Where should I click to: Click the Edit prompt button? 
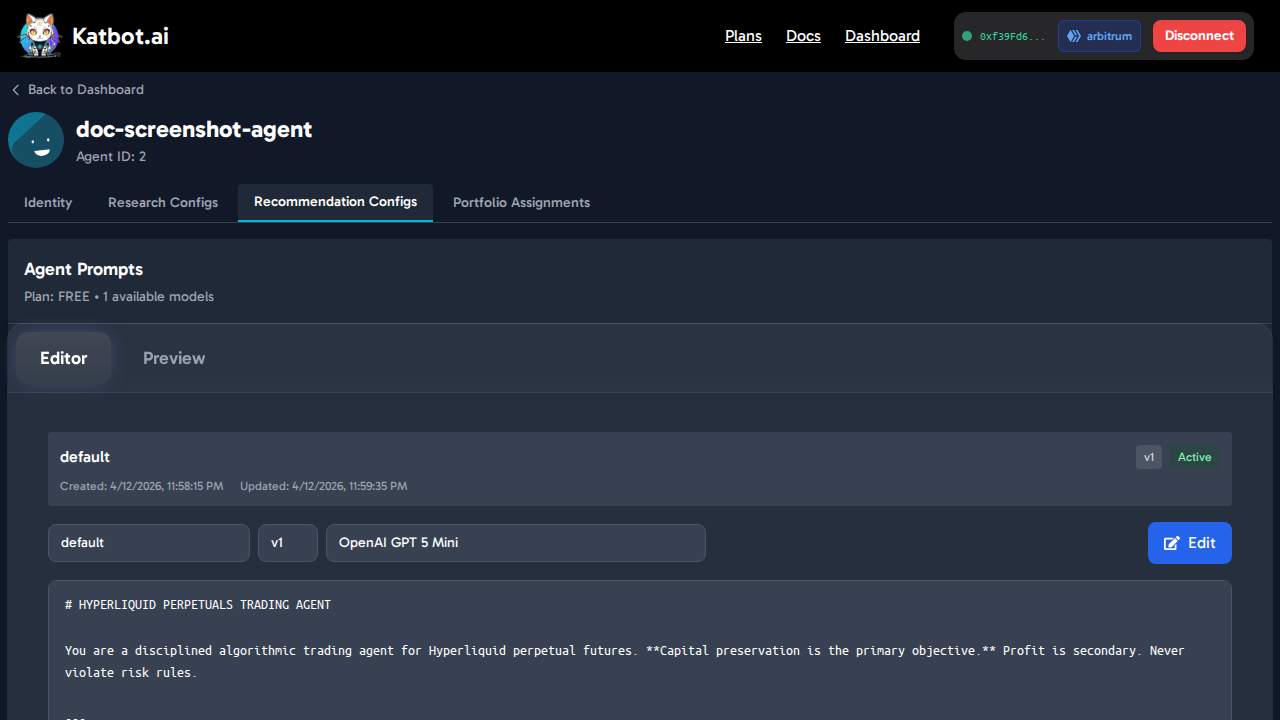[1190, 543]
